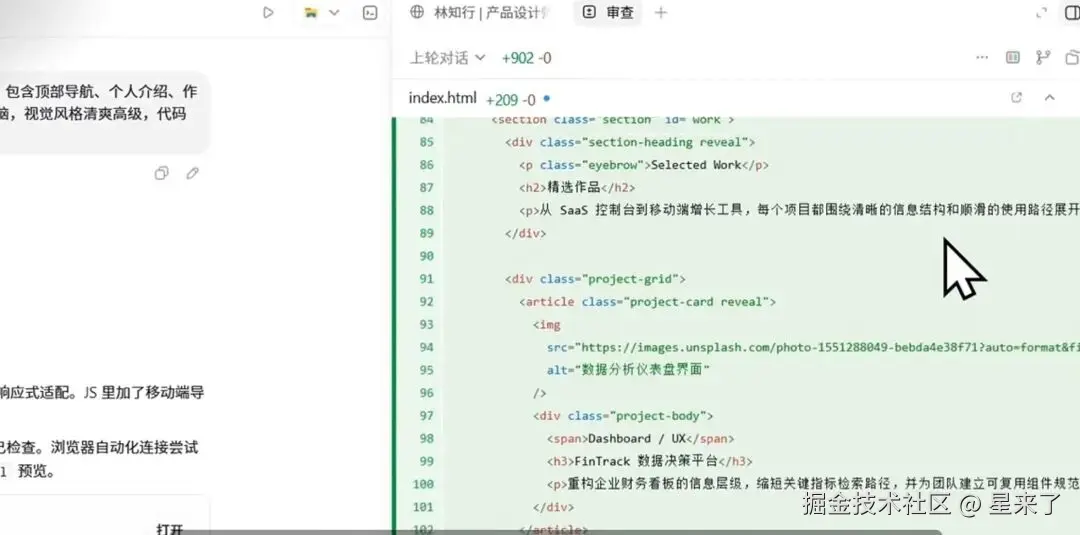Click the <img tag on line 93
Viewport: 1080px width, 535px height.
[x=546, y=324]
